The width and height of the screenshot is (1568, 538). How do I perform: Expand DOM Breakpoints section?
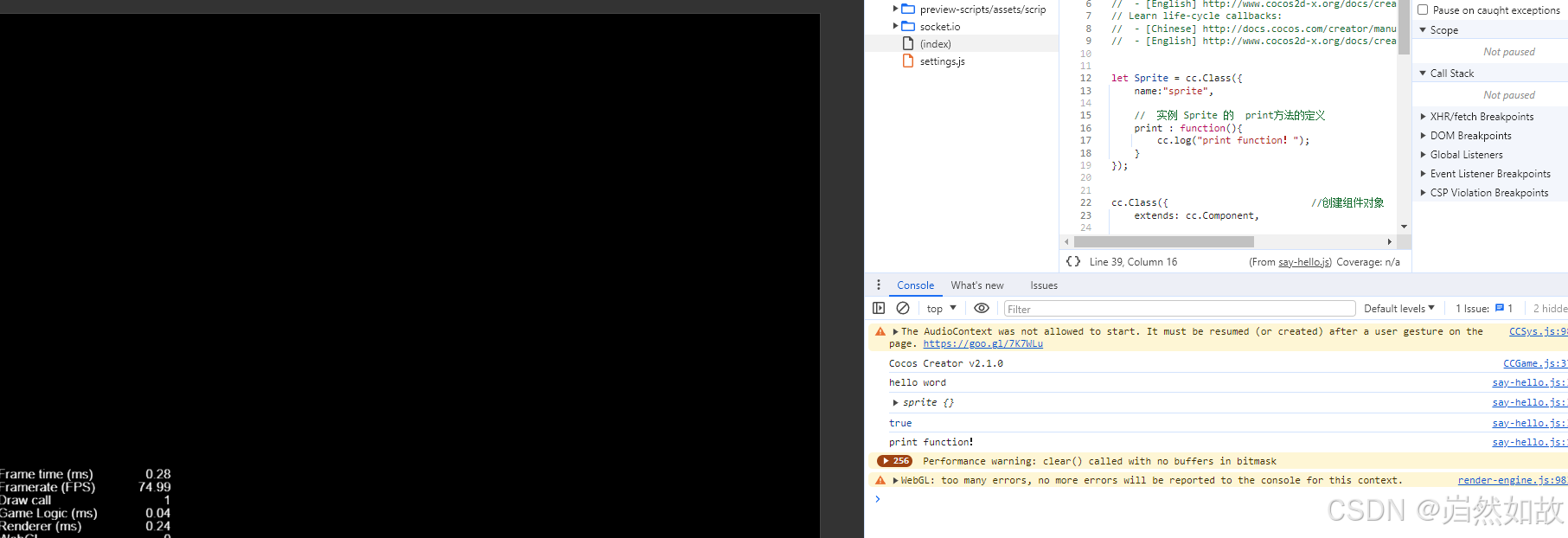[x=1423, y=135]
